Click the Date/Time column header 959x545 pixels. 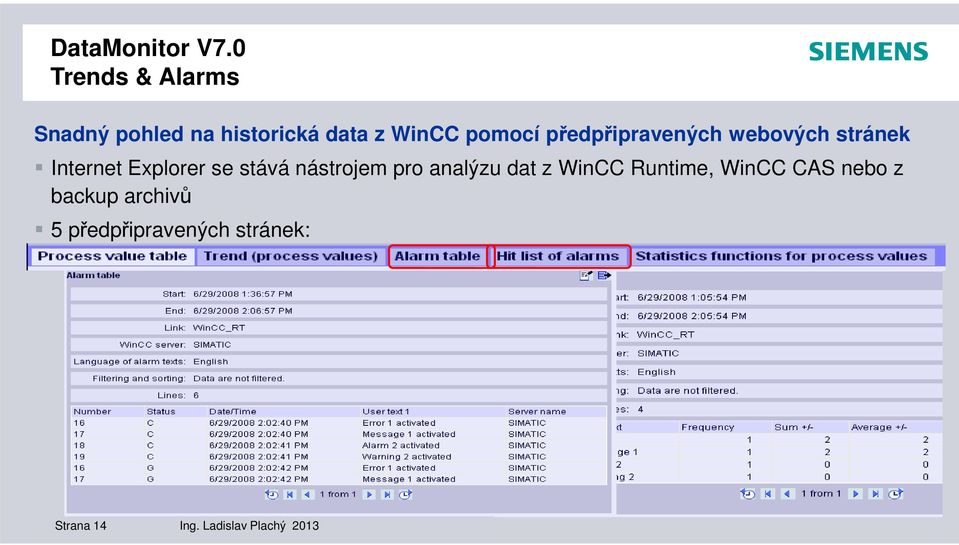(232, 412)
